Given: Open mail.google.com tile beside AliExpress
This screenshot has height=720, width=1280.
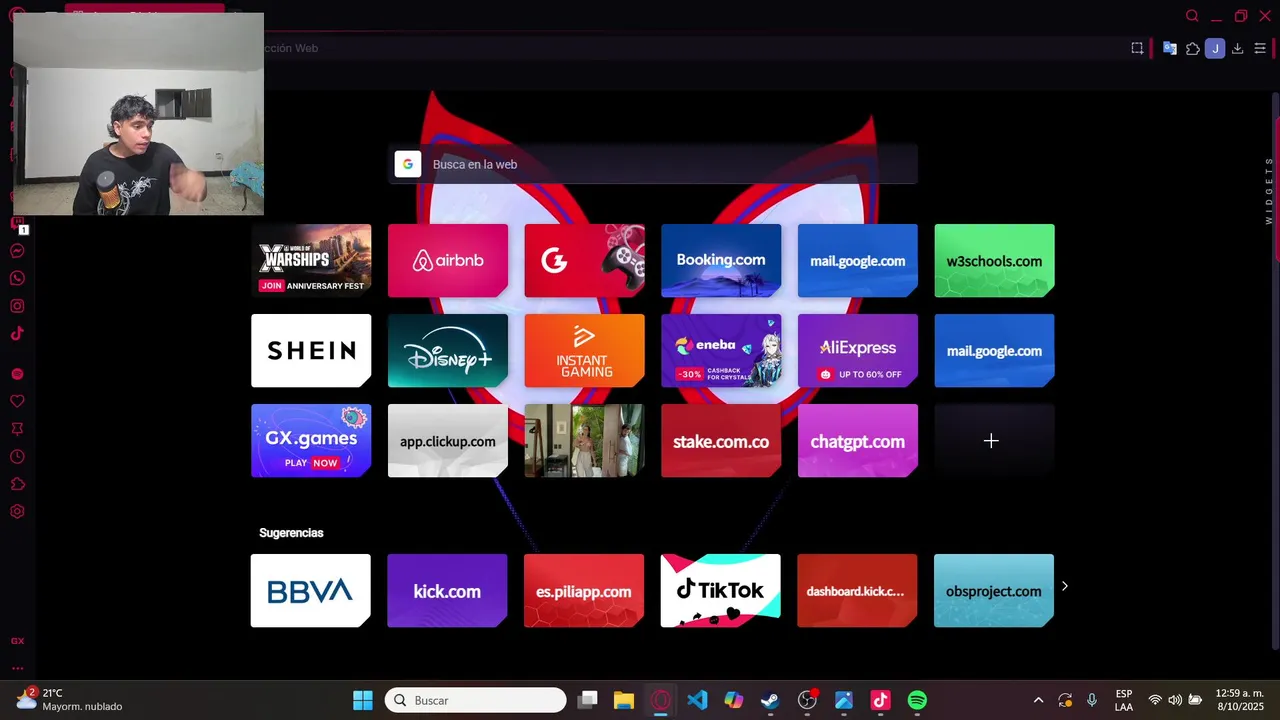Looking at the screenshot, I should coord(994,350).
